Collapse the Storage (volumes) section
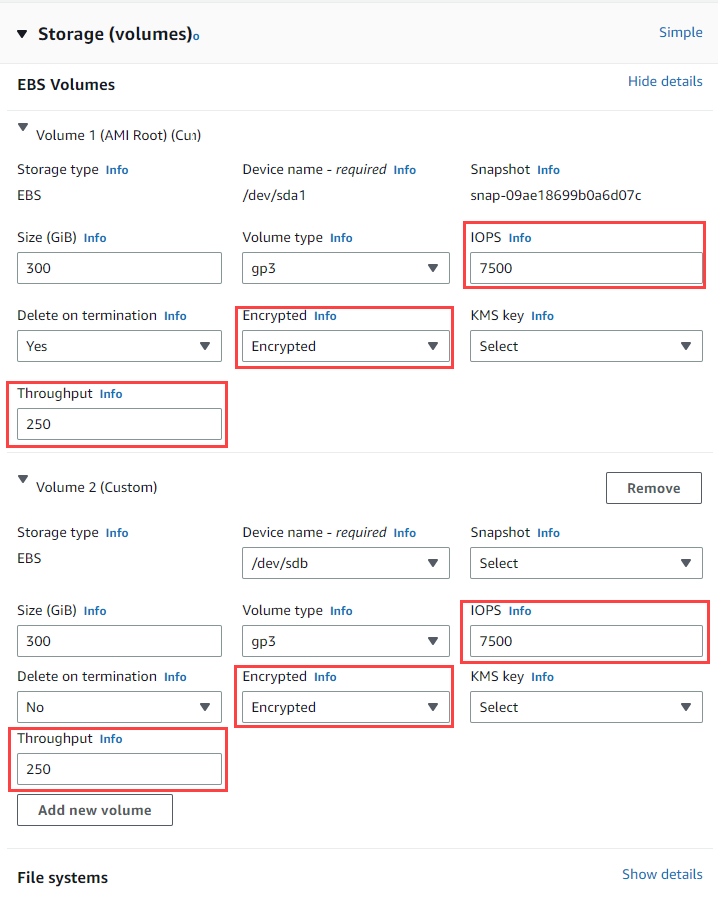This screenshot has height=910, width=718. [23, 34]
